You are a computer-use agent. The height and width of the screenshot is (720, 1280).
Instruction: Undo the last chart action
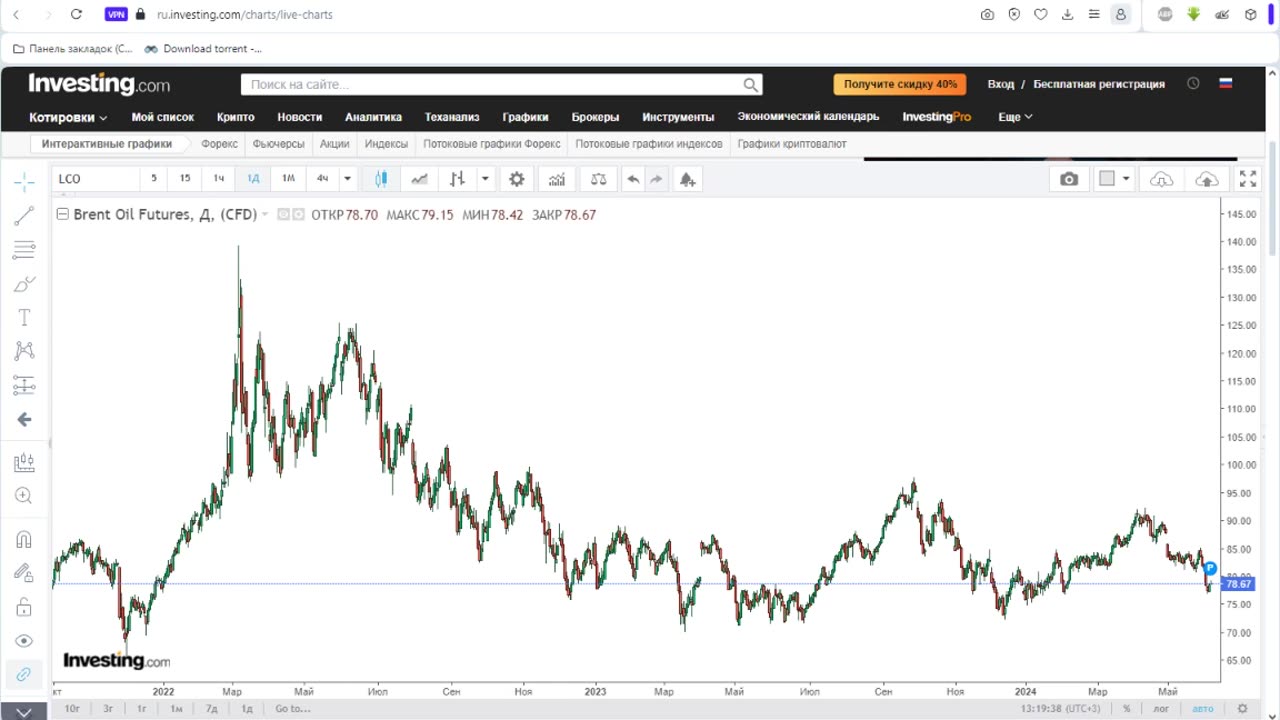[x=633, y=179]
